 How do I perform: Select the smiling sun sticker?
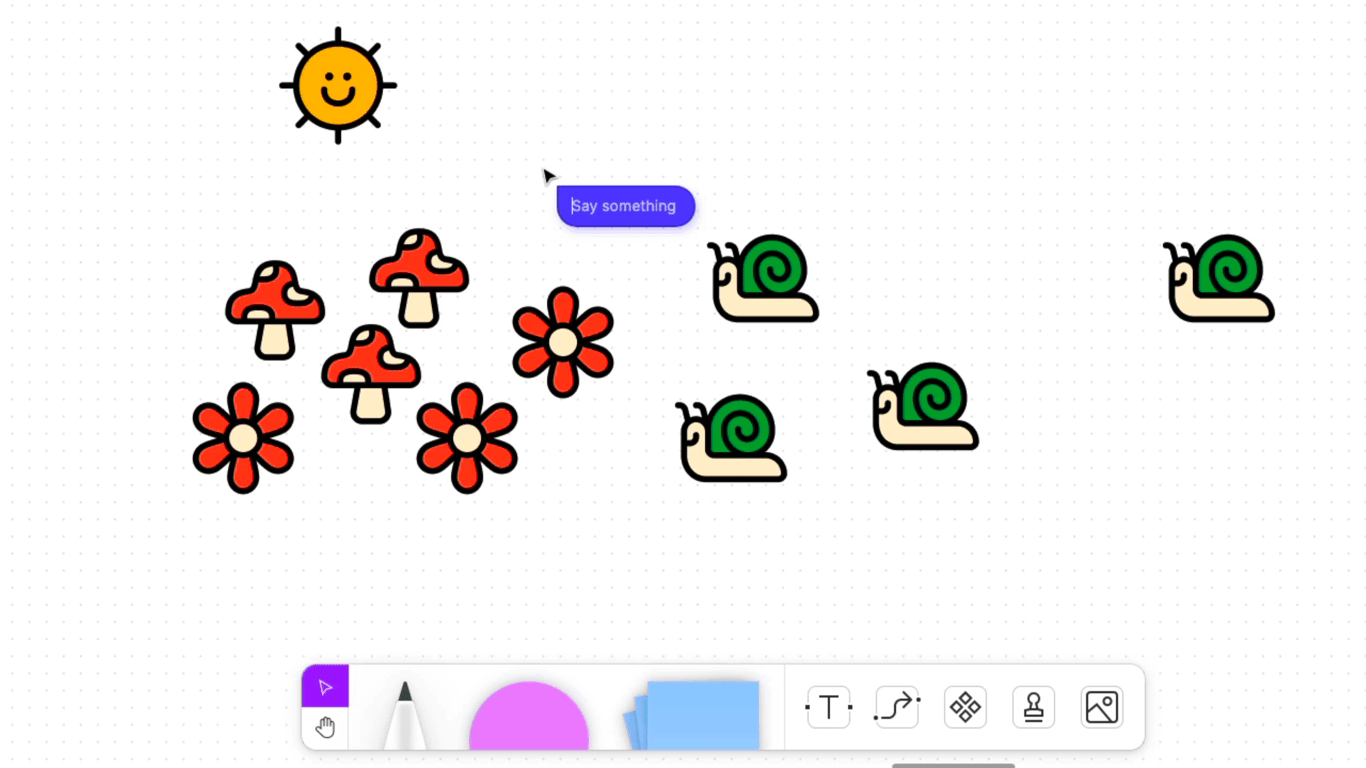338,86
